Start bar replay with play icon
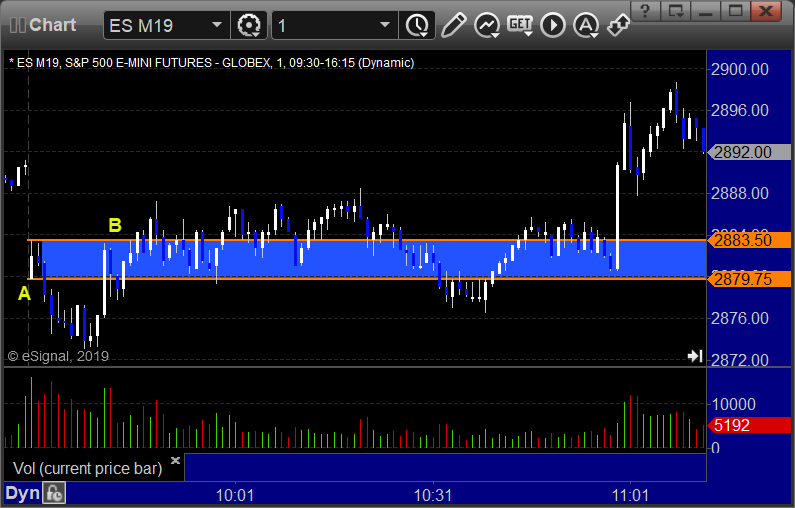Image resolution: width=795 pixels, height=508 pixels. (x=553, y=25)
